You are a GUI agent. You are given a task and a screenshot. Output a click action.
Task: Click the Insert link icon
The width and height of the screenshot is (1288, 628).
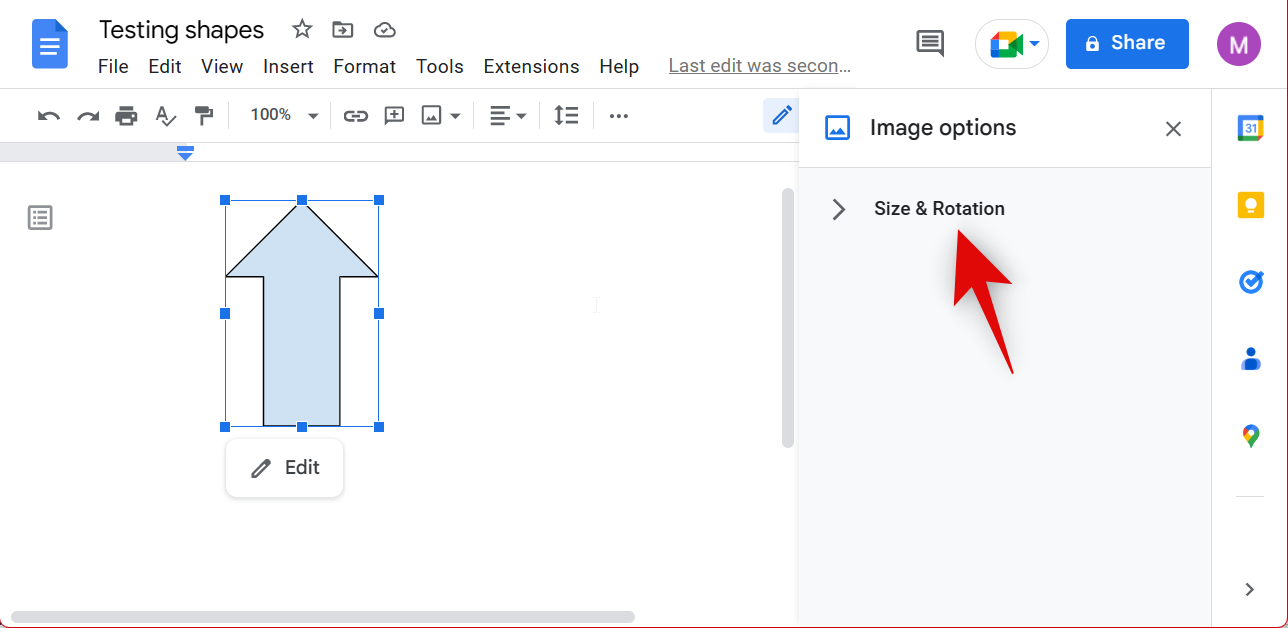355,116
